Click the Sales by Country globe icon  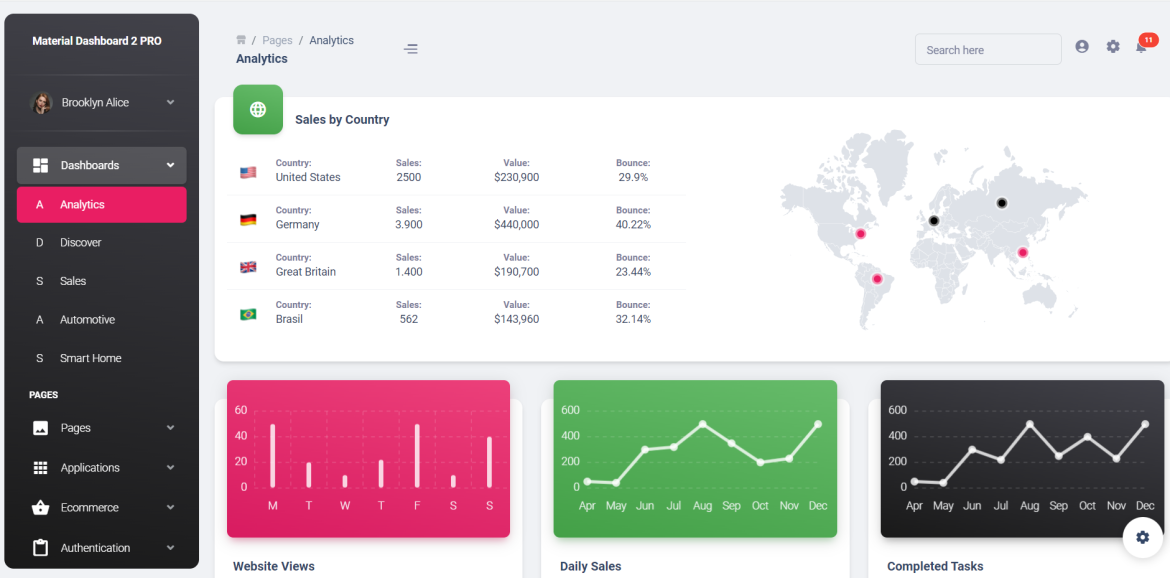point(258,109)
